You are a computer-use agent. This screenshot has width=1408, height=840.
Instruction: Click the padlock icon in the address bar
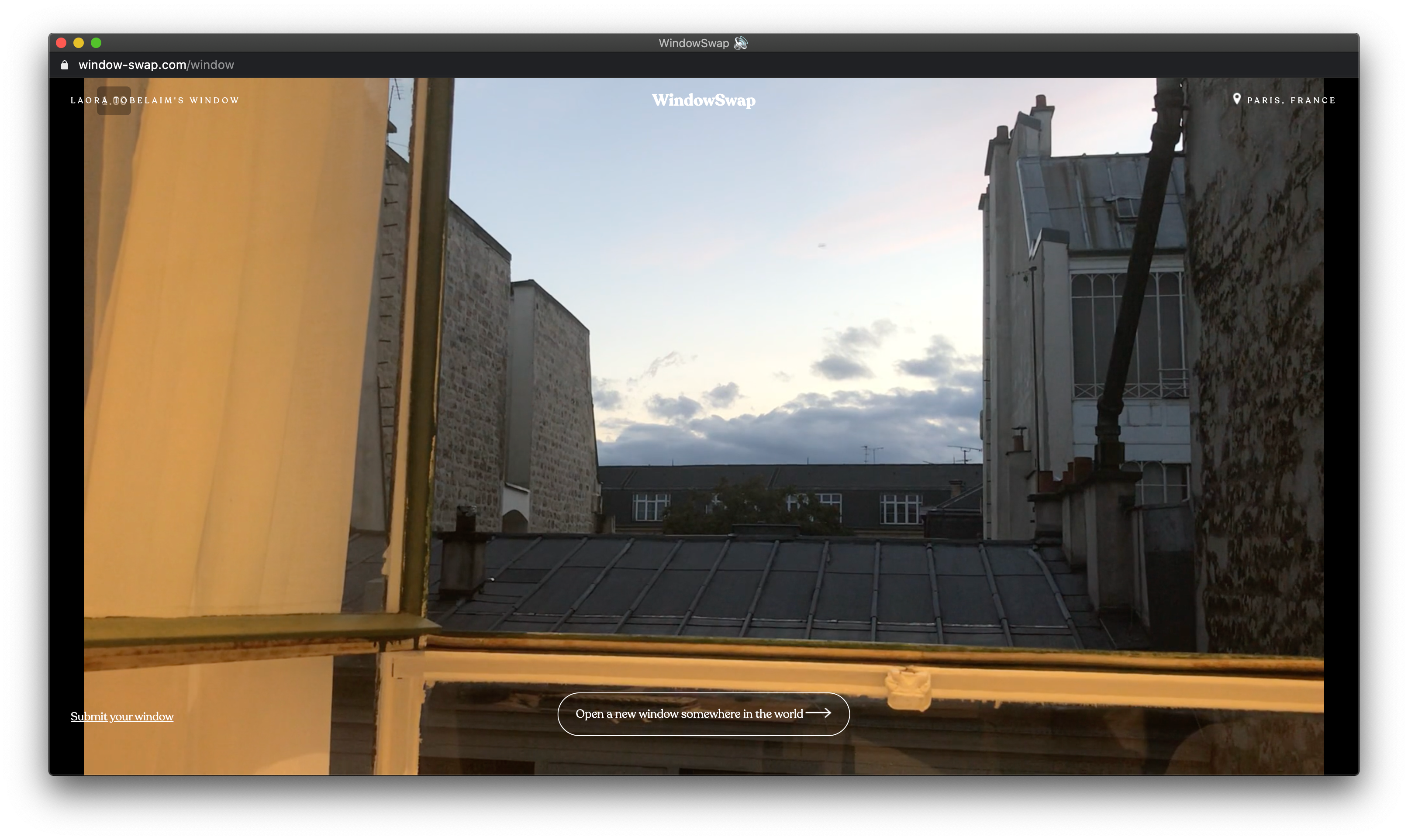pos(65,65)
